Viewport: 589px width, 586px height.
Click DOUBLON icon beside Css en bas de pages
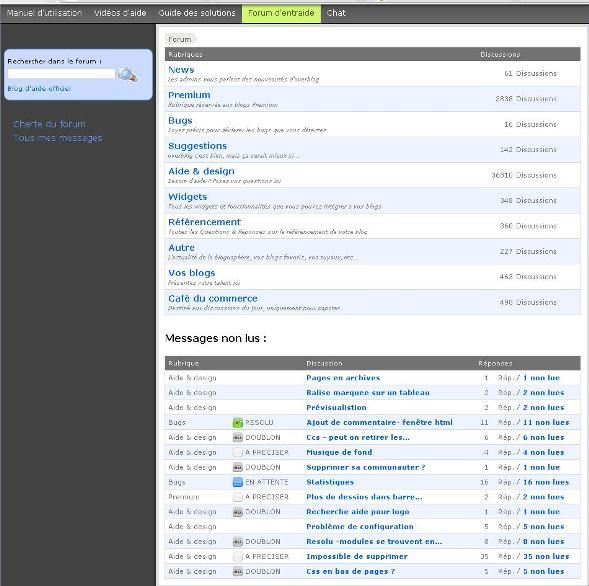tap(237, 571)
